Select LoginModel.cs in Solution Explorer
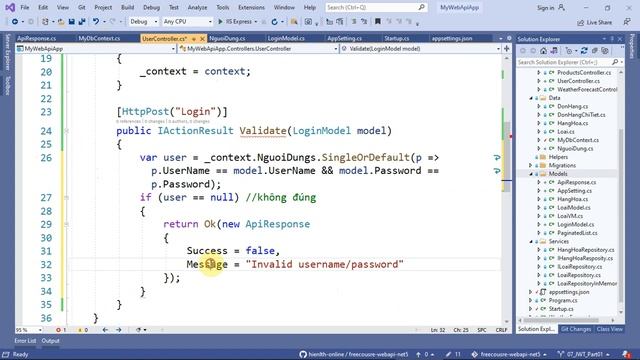This screenshot has height=360, width=640. [576, 224]
